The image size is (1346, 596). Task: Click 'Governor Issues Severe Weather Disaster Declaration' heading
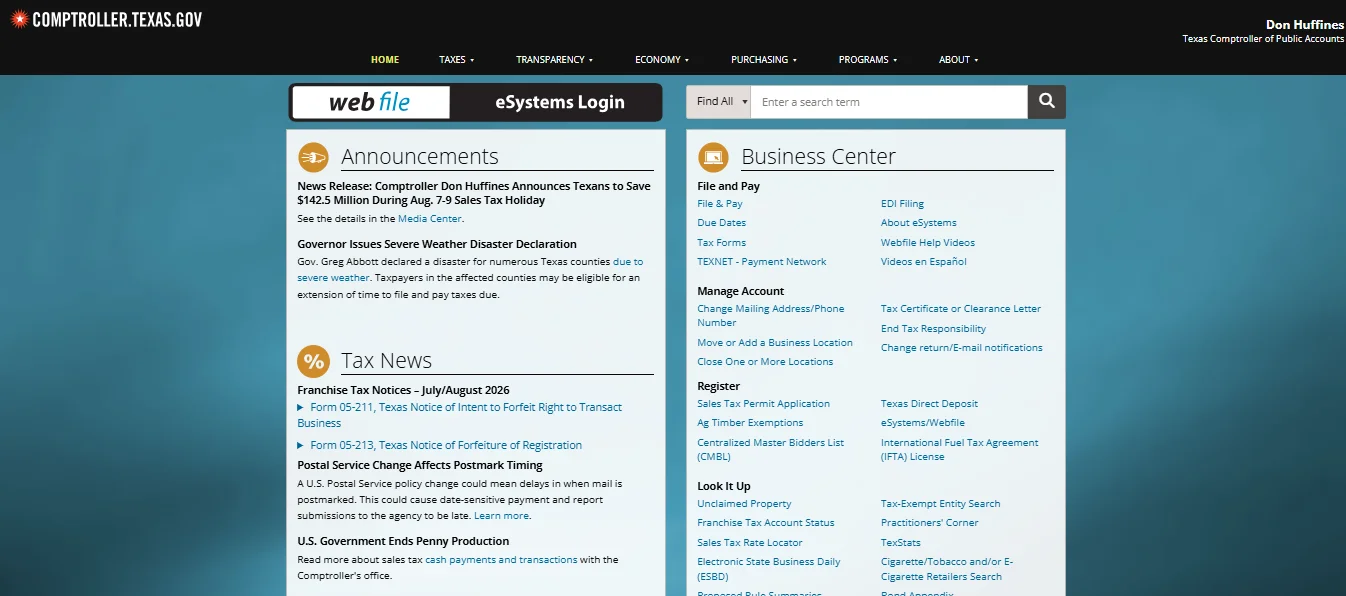click(x=437, y=244)
